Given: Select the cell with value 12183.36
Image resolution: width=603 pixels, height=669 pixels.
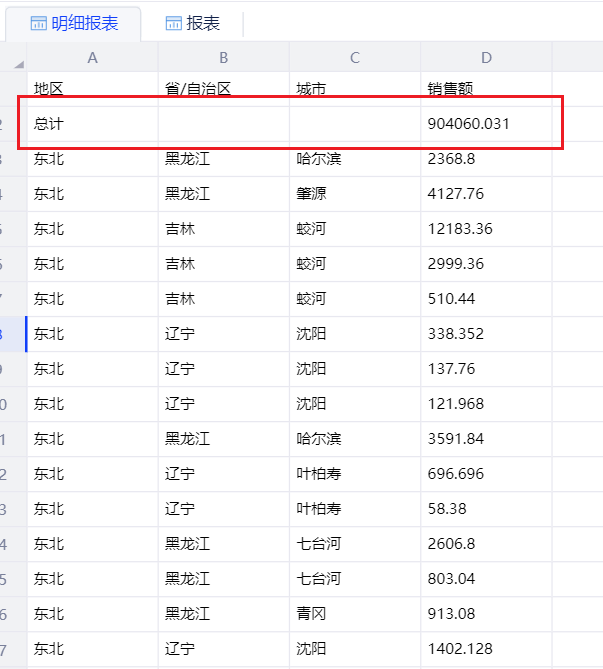Looking at the screenshot, I should [x=486, y=229].
